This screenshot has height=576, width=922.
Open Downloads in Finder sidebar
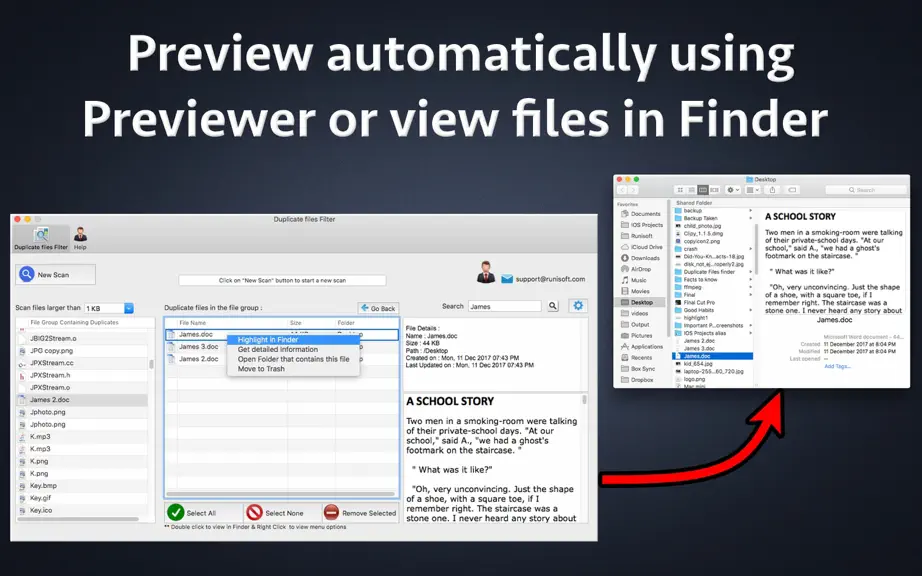tap(640, 258)
